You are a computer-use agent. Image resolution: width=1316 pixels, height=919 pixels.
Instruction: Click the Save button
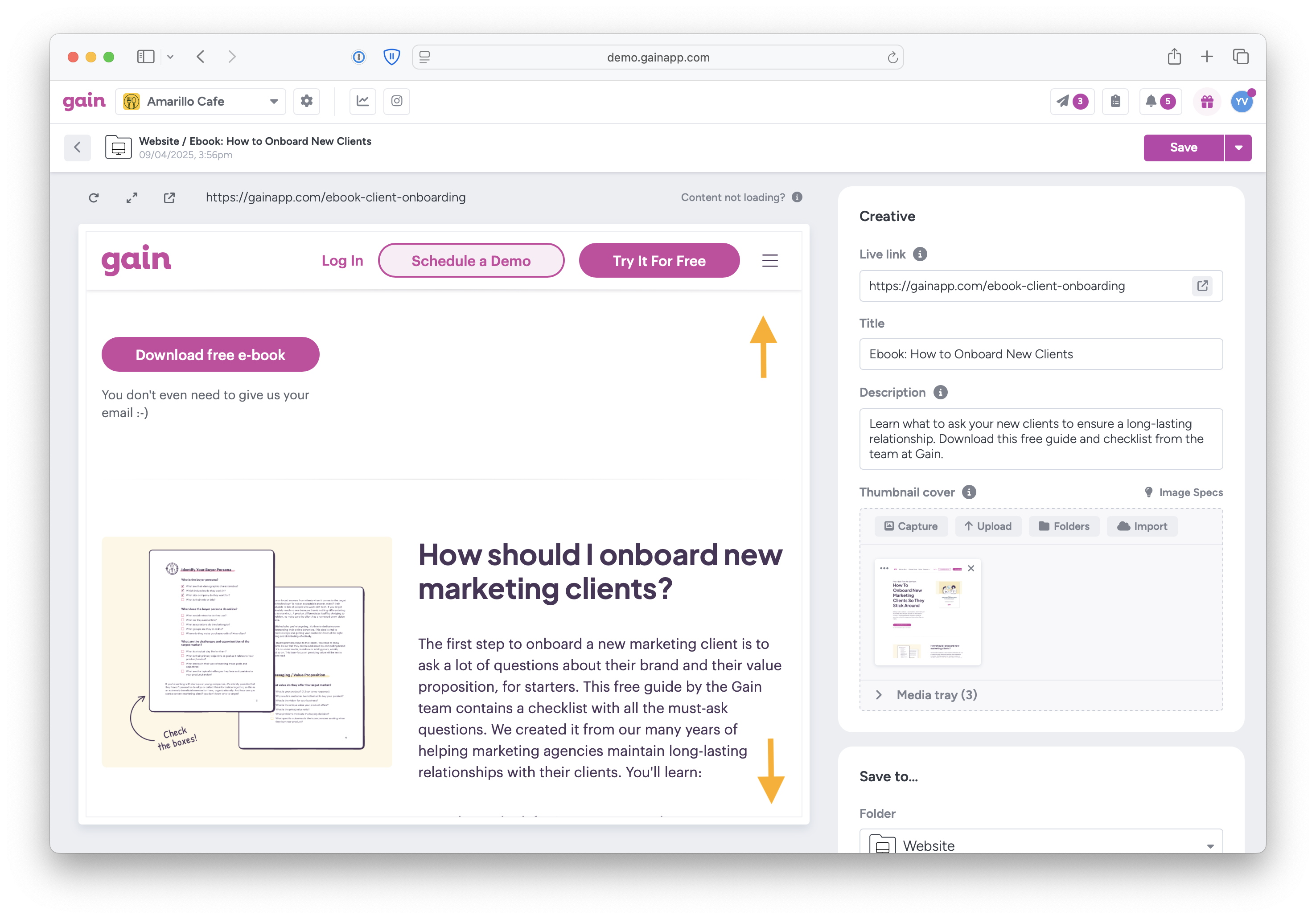pyautogui.click(x=1184, y=148)
